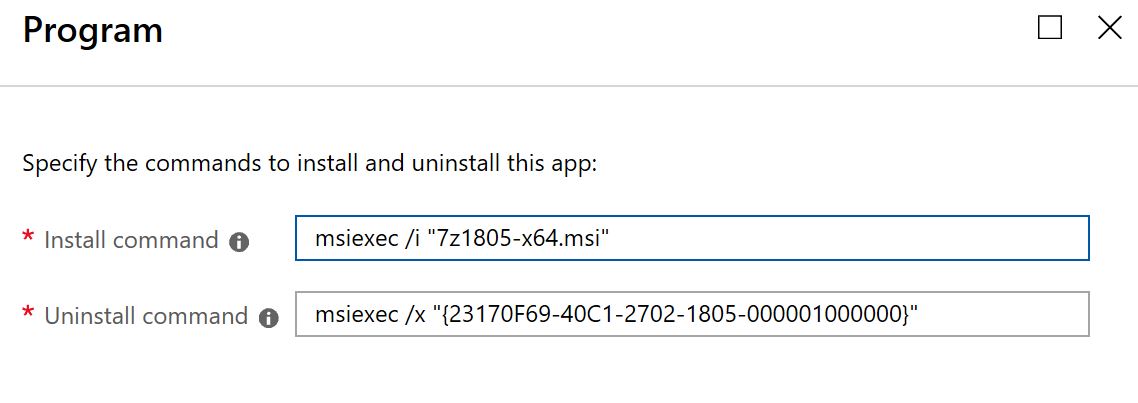Maximize the Program pane with square icon
The width and height of the screenshot is (1138, 403).
1049,28
